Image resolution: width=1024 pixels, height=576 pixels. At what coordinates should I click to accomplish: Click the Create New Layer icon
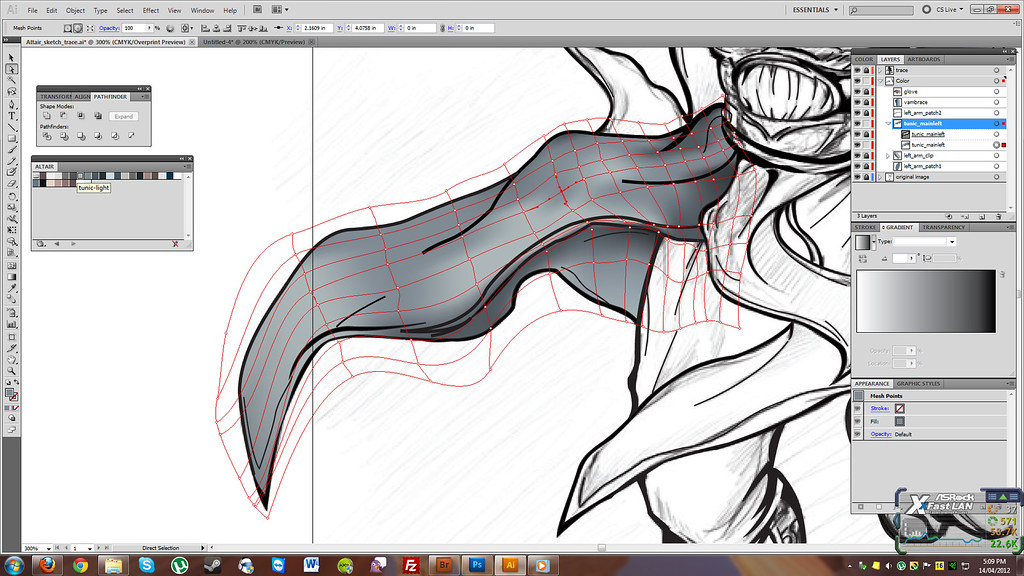[x=983, y=216]
